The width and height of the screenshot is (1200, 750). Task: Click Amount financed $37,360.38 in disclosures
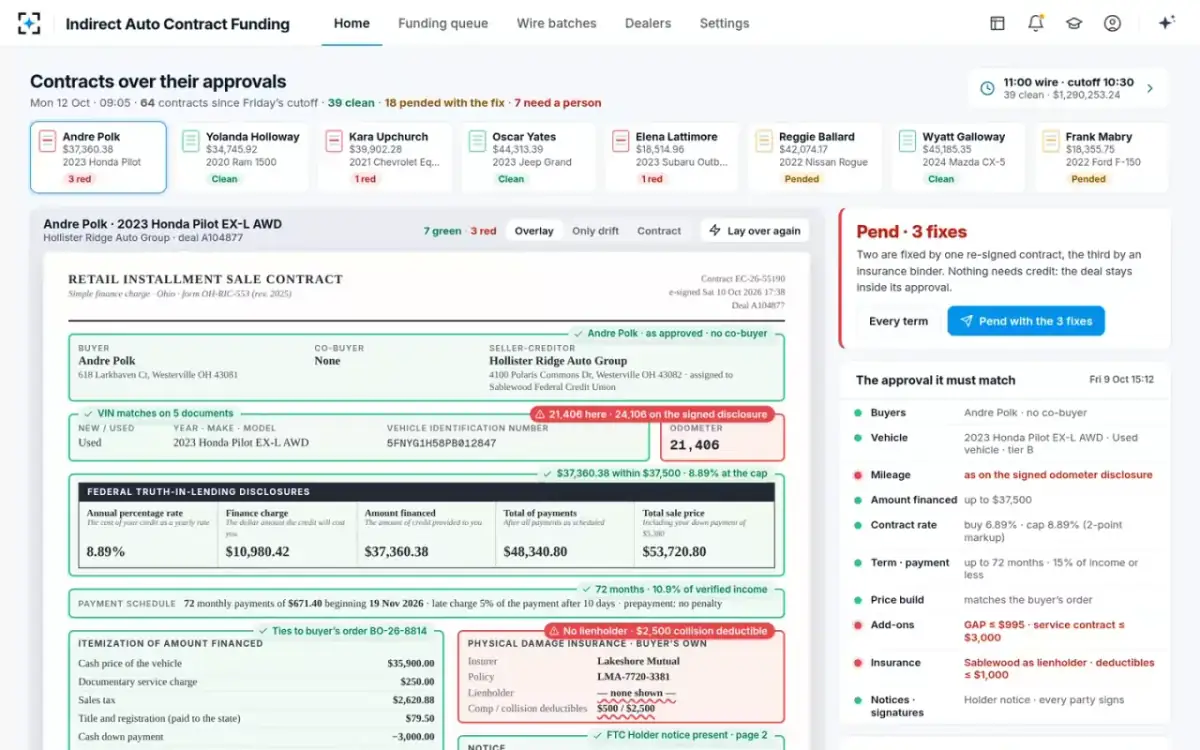click(396, 552)
